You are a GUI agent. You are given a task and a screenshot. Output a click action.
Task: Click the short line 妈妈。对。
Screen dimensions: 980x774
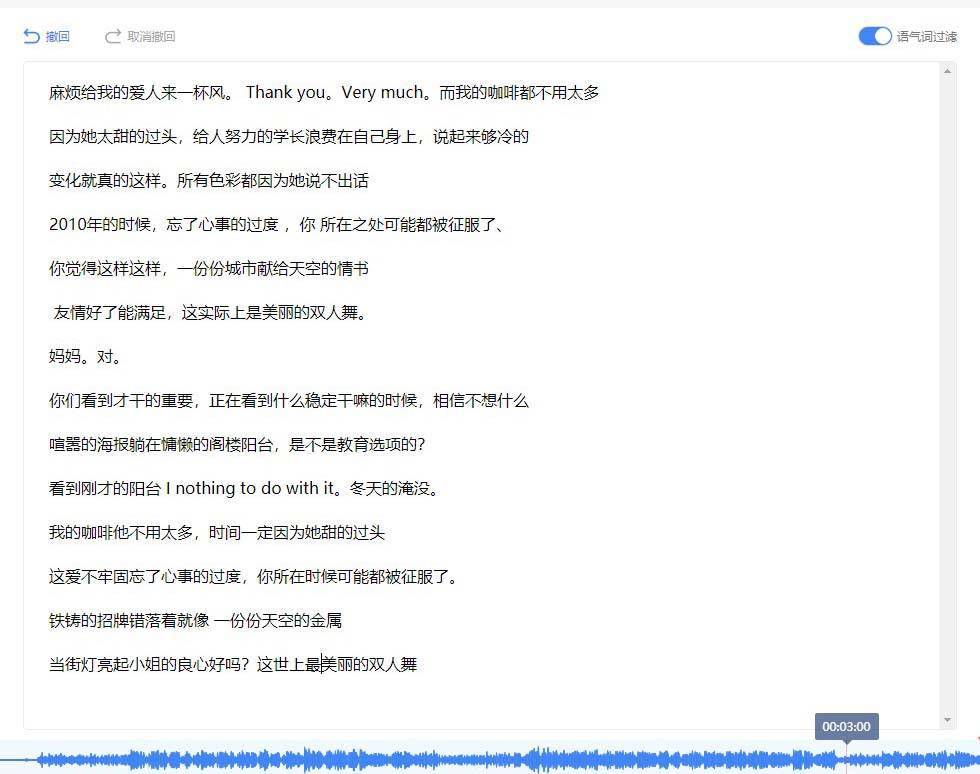85,357
